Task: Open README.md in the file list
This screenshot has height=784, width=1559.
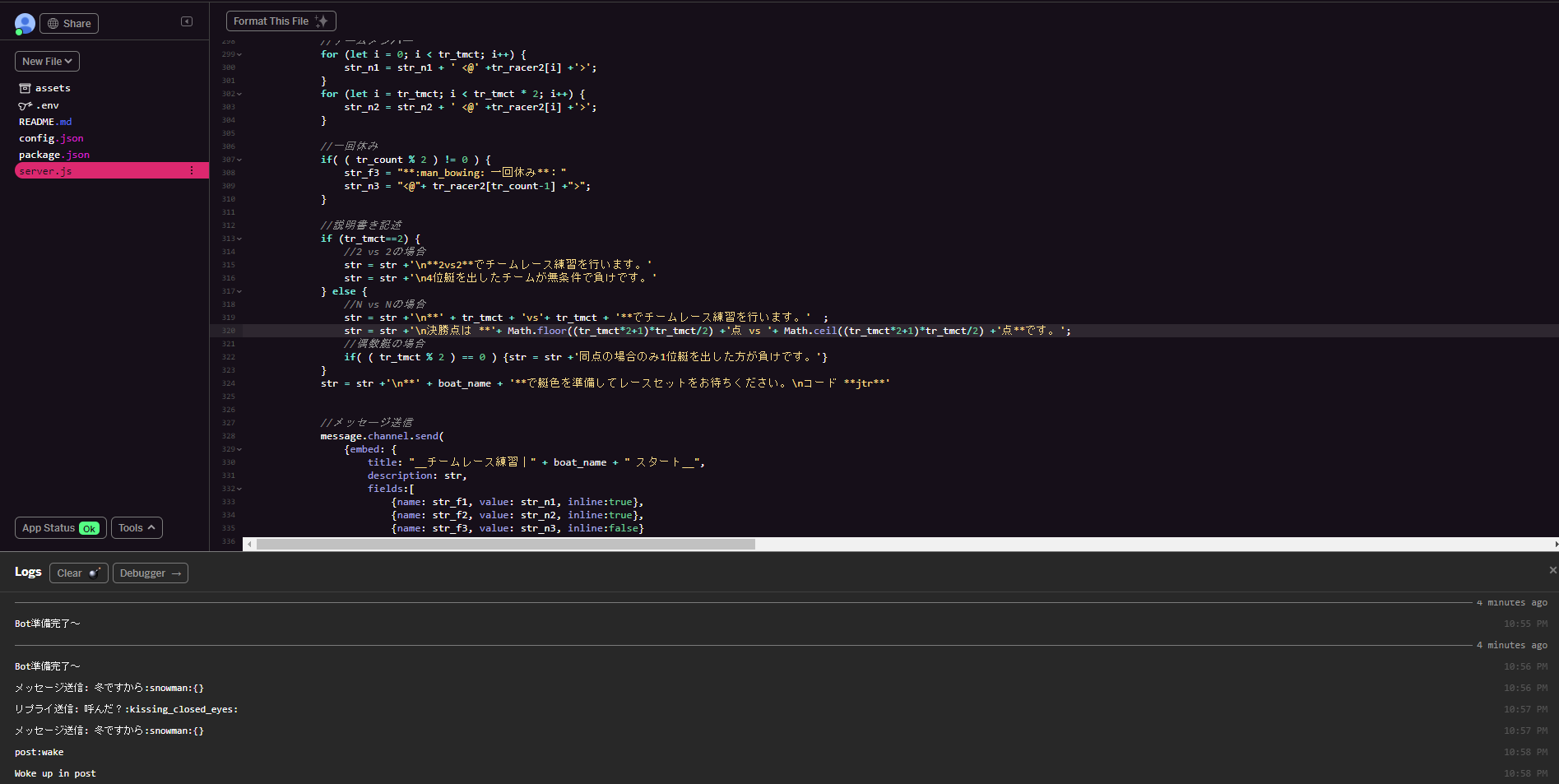Action: tap(45, 122)
